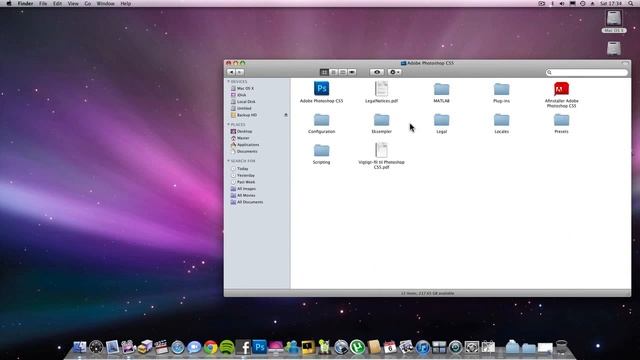Eject the Backup HD drive
The width and height of the screenshot is (640, 360).
[x=286, y=115]
